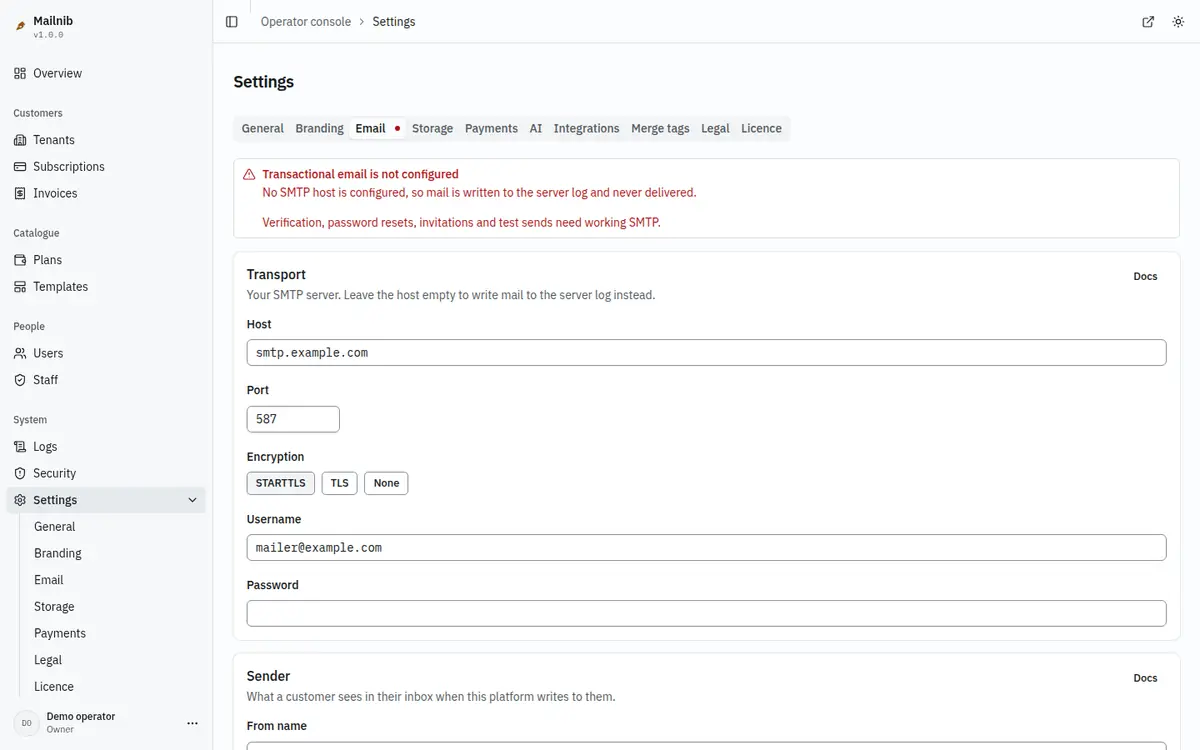This screenshot has width=1200, height=750.
Task: Focus the Username input field
Action: [x=706, y=547]
